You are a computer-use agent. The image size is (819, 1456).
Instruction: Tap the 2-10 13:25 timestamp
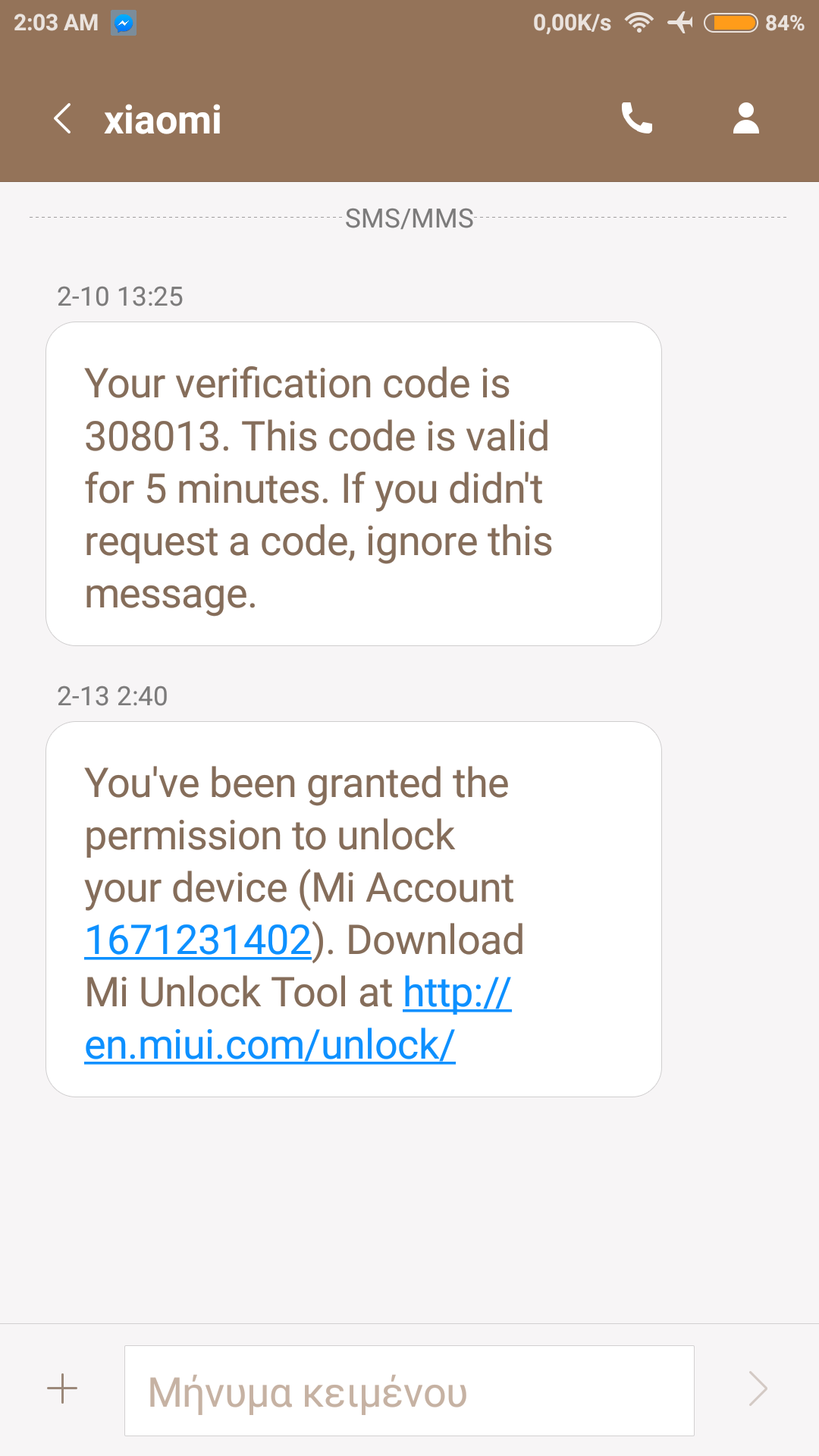tap(120, 297)
